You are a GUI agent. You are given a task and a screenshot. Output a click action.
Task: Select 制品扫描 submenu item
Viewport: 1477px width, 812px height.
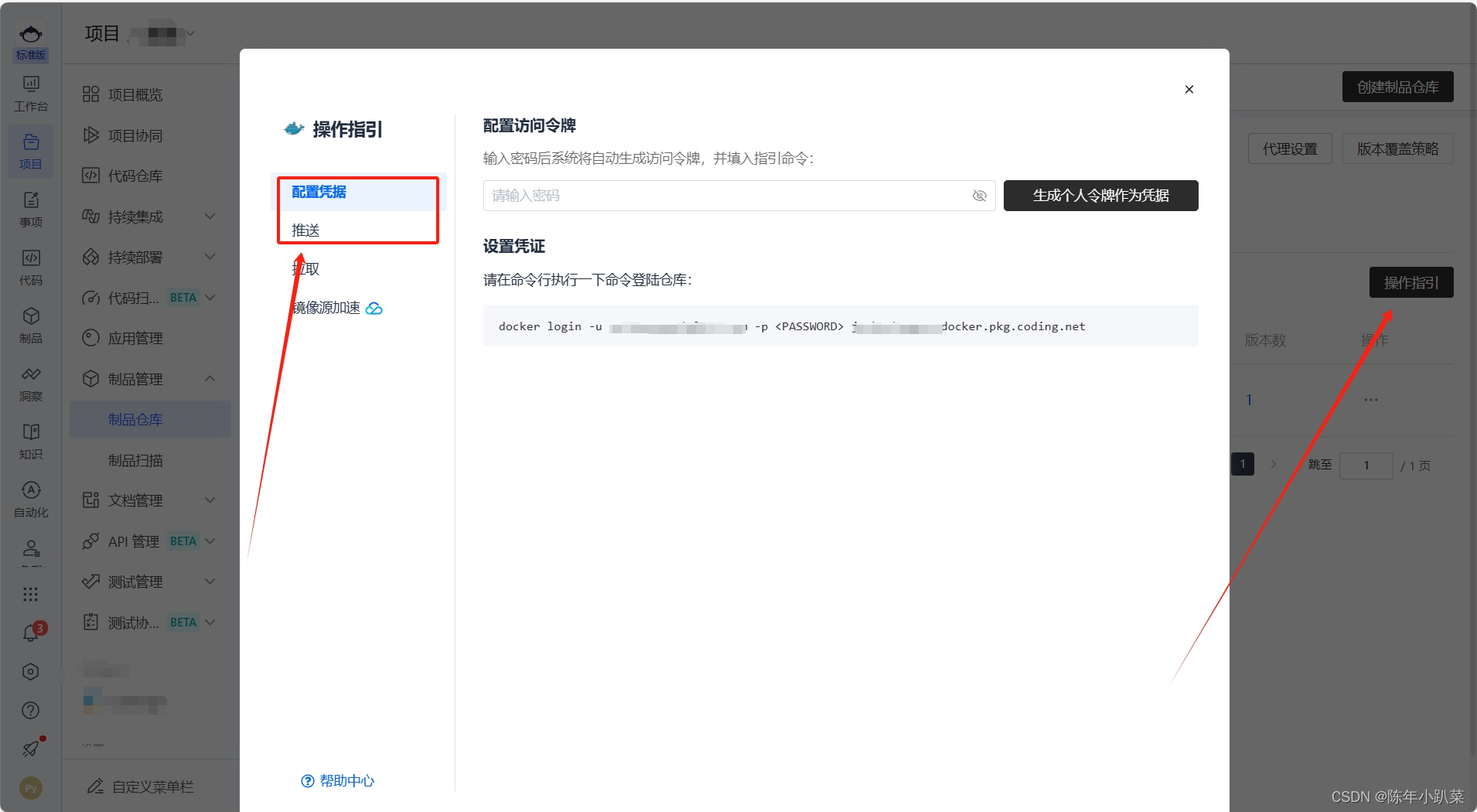point(136,460)
